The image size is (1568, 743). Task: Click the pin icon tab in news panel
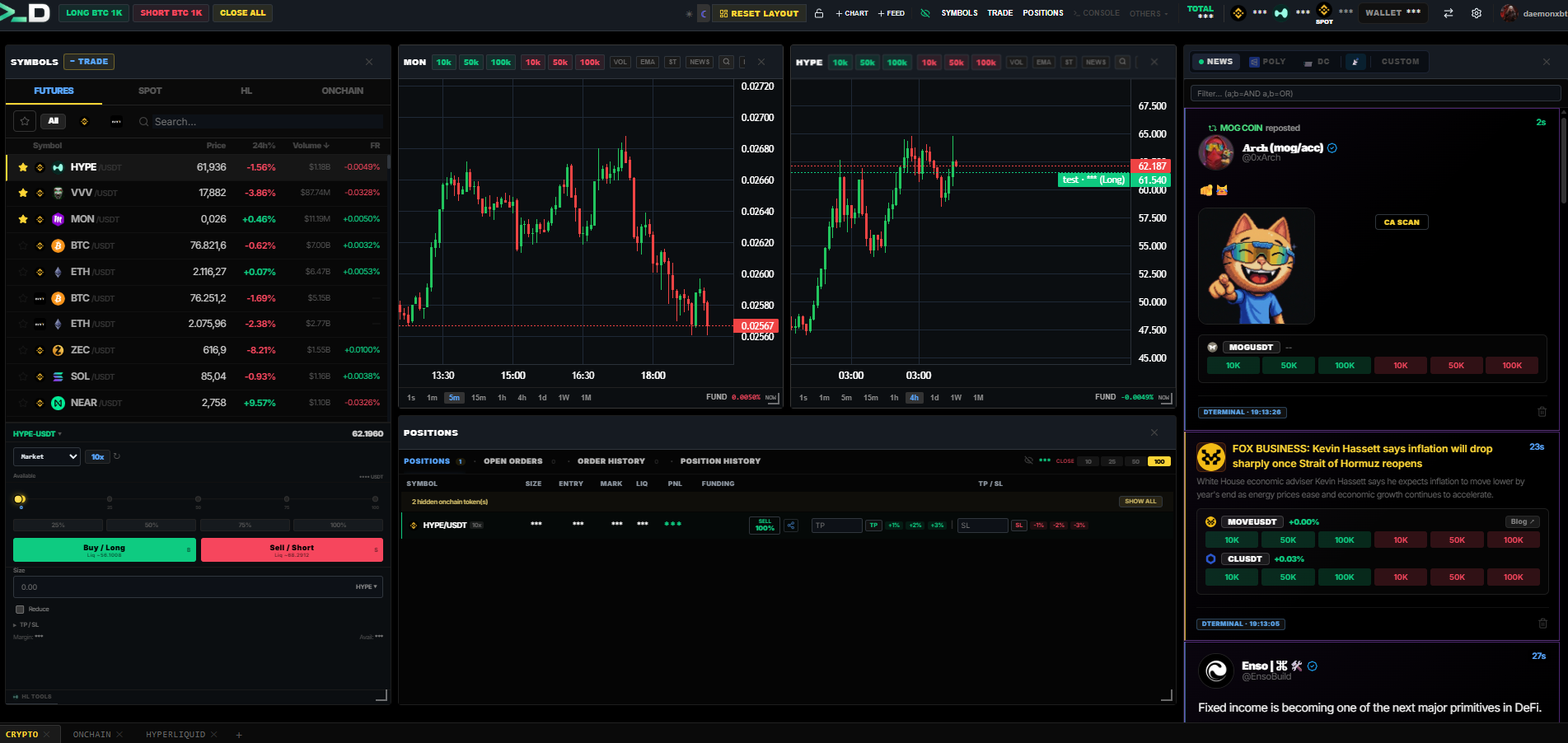tap(1355, 62)
